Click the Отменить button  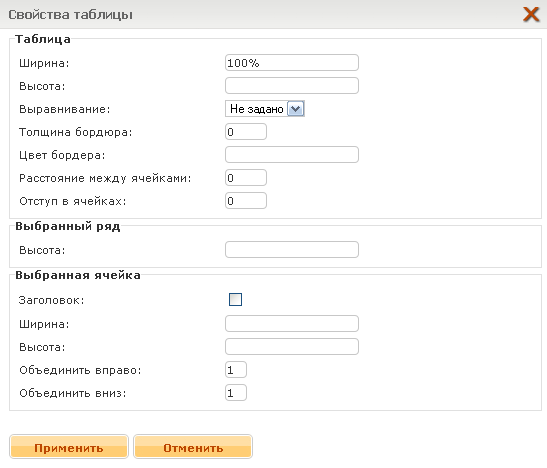(193, 447)
